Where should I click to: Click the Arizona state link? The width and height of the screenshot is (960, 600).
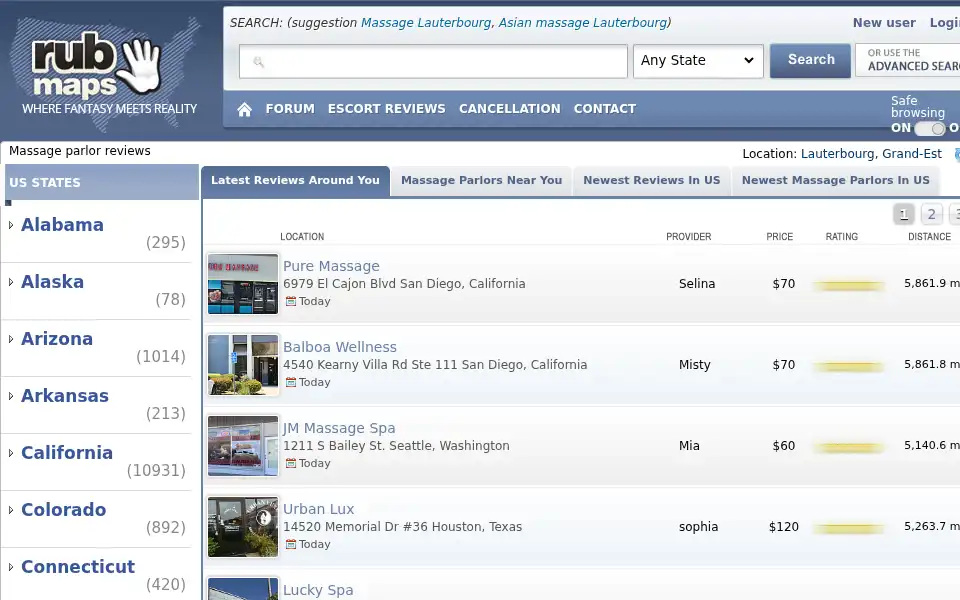[57, 339]
